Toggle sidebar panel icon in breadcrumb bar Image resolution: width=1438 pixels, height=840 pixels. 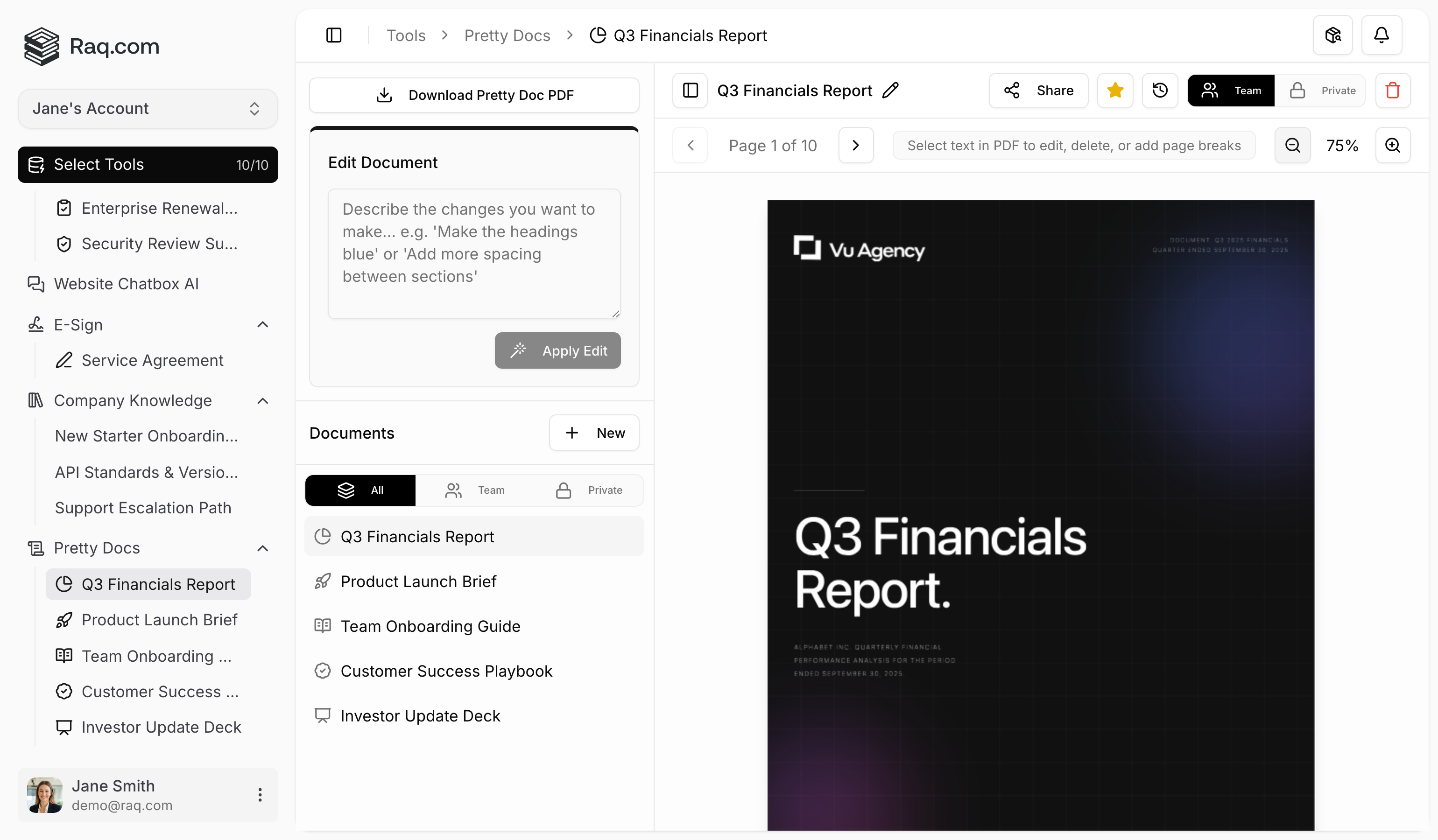334,35
